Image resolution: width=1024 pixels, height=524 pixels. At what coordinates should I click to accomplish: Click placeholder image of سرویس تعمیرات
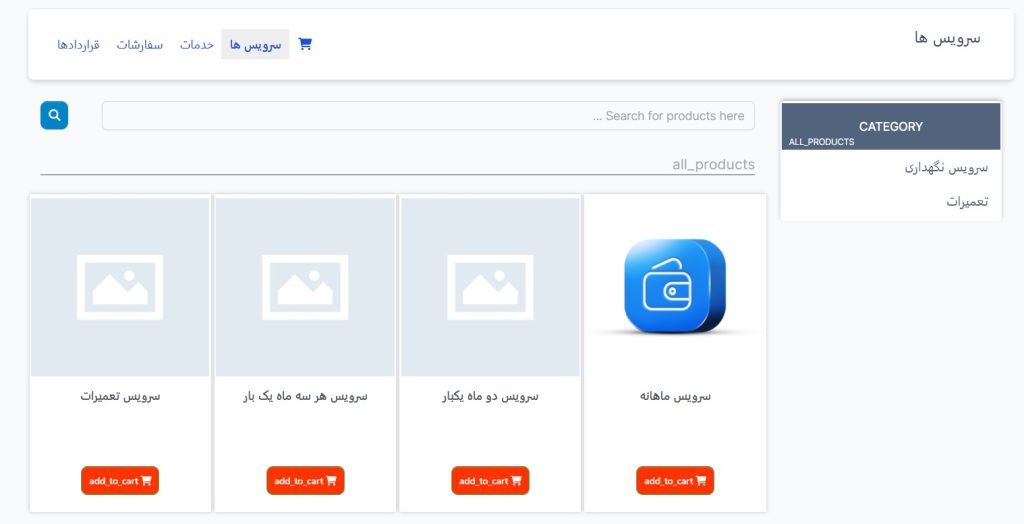pyautogui.click(x=120, y=287)
